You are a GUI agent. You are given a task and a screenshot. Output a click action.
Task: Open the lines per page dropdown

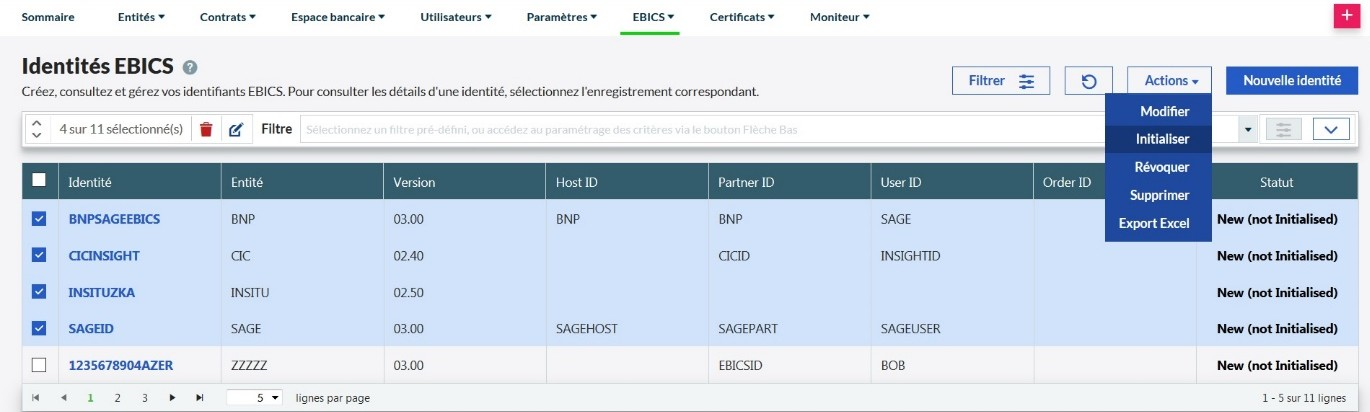pyautogui.click(x=256, y=398)
